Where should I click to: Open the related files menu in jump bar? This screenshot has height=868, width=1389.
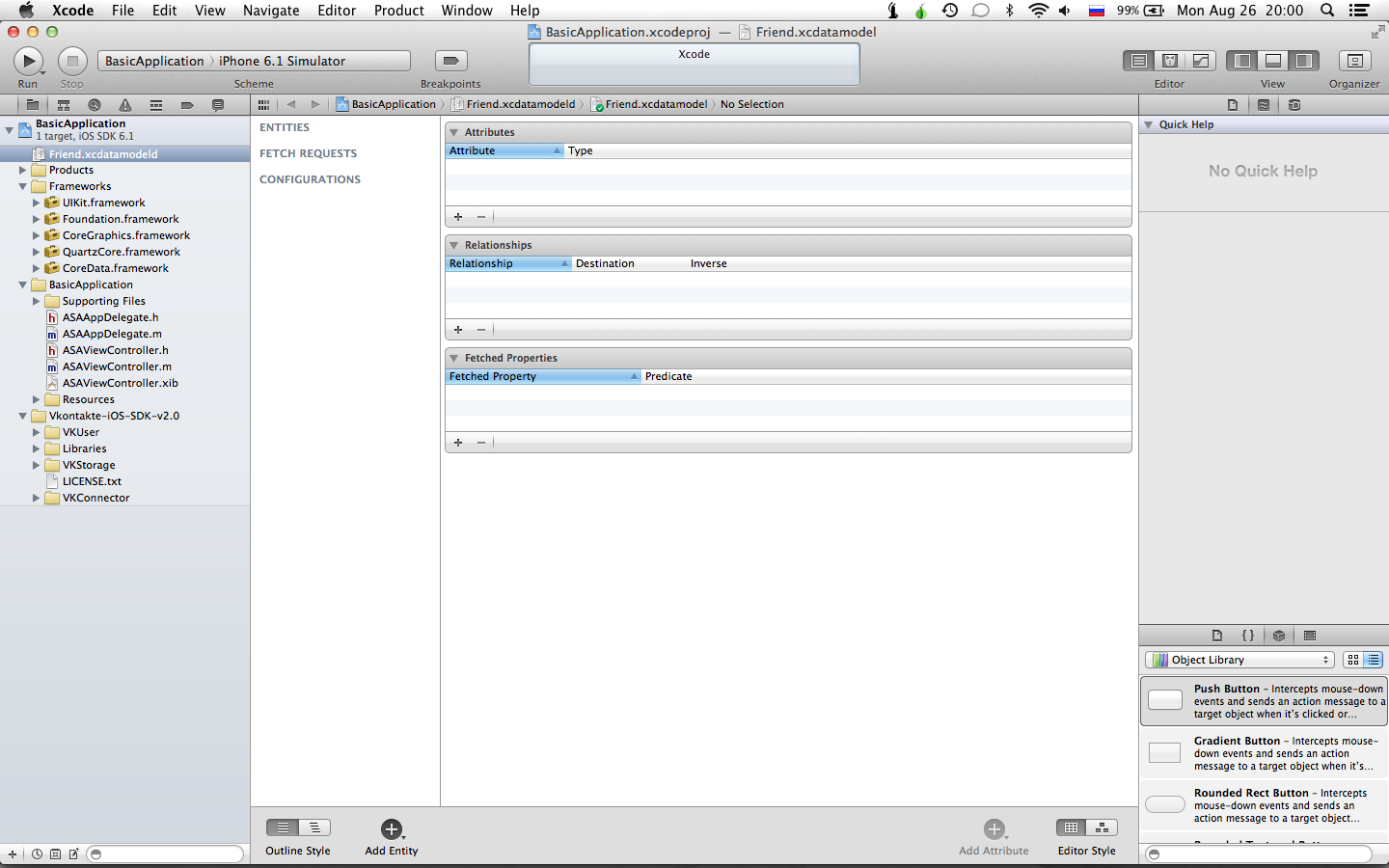[x=263, y=104]
